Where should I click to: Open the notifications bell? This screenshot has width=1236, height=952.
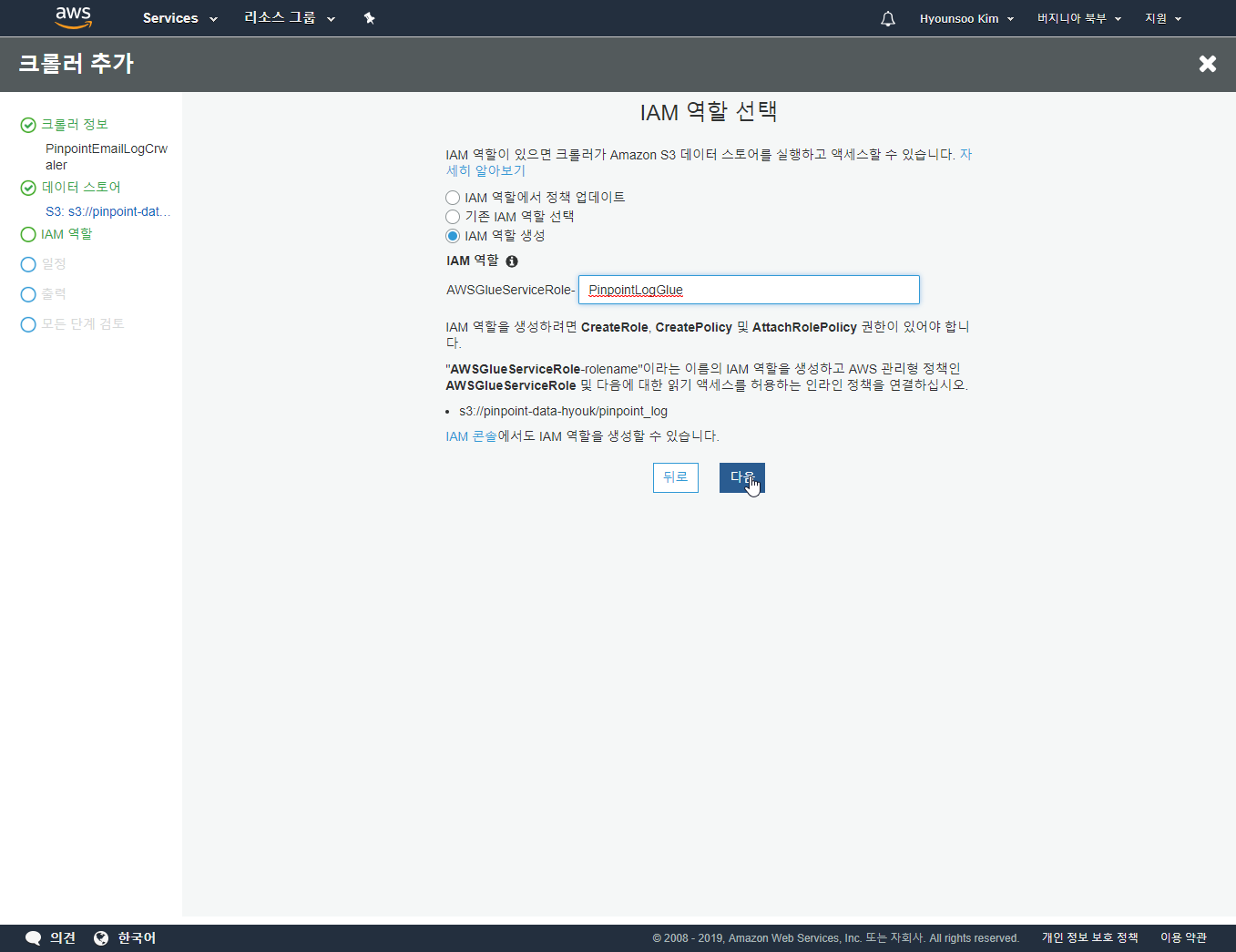888,18
